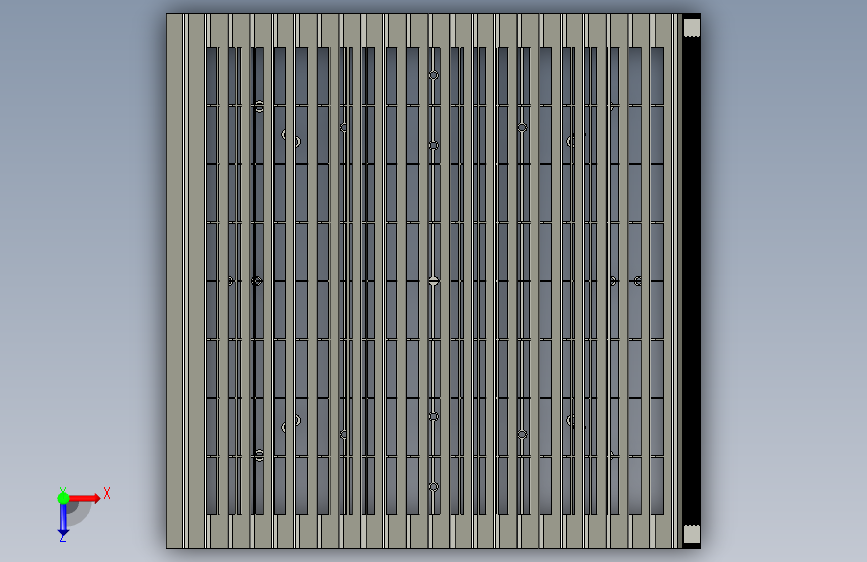This screenshot has height=562, width=867.
Task: Click the green Y axis dot of triad
Action: [x=63, y=498]
